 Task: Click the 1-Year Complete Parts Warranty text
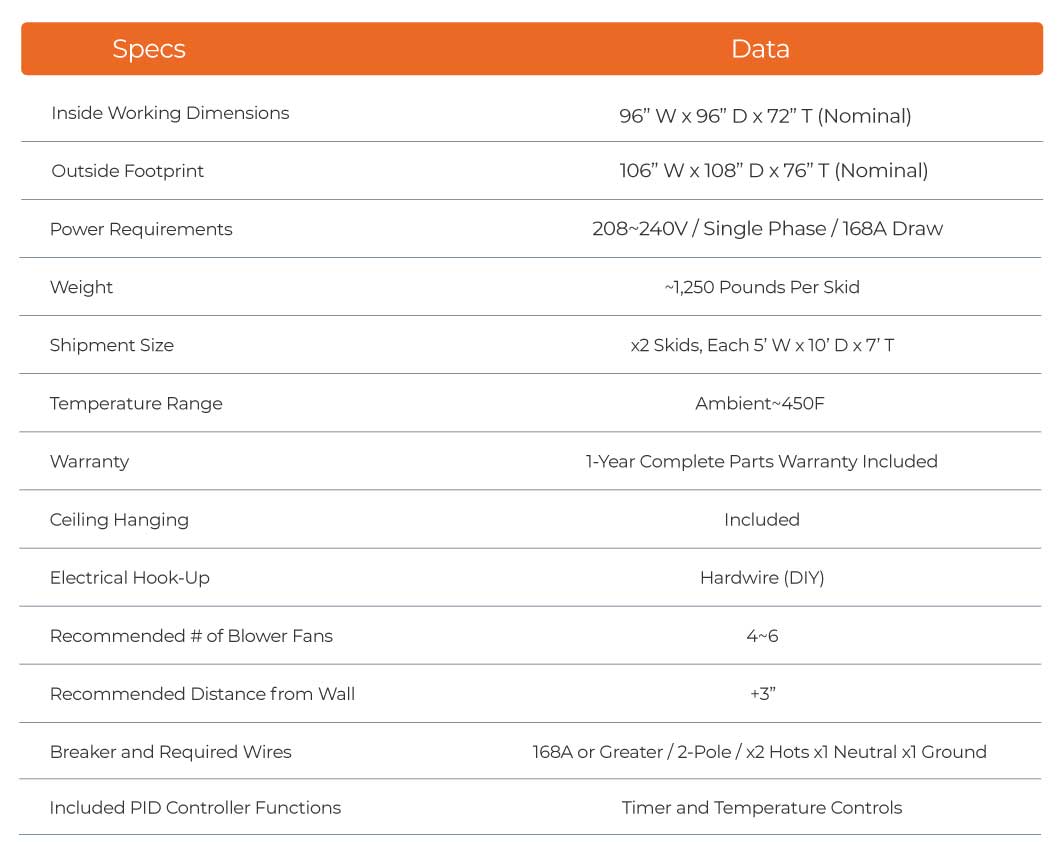(761, 462)
